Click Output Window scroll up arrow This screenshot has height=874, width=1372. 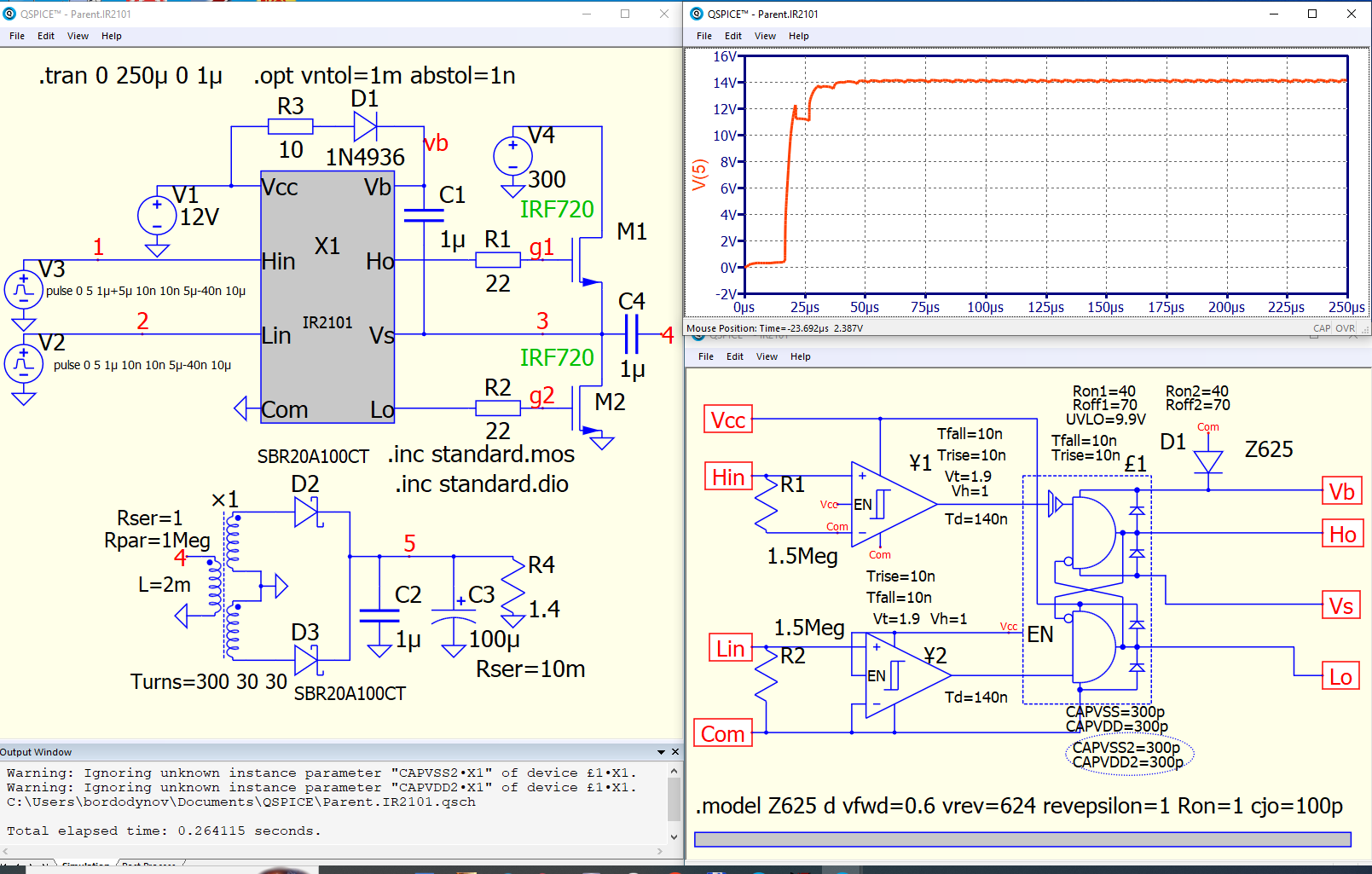[x=674, y=771]
